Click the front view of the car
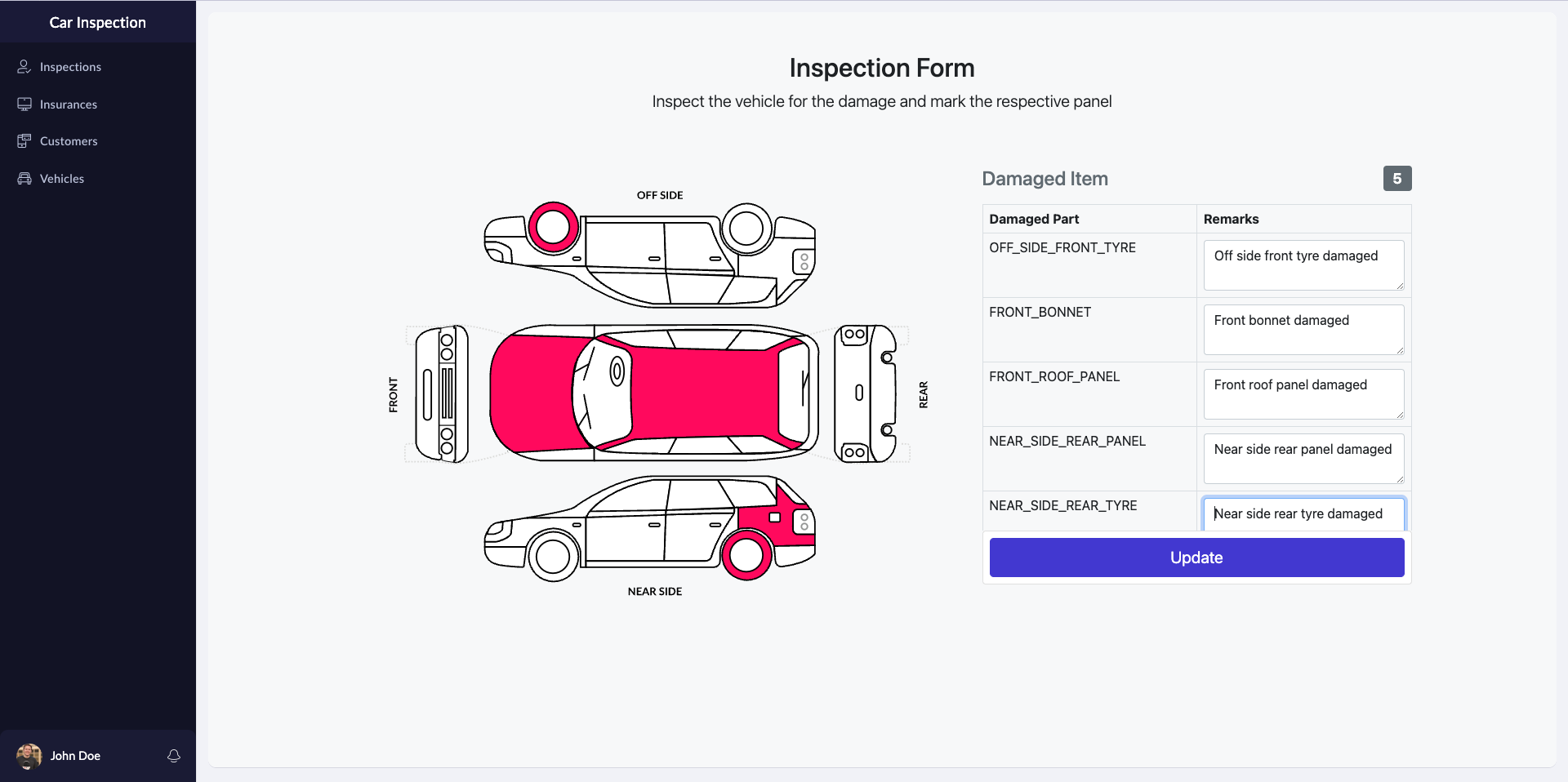The height and width of the screenshot is (782, 1568). (x=442, y=393)
